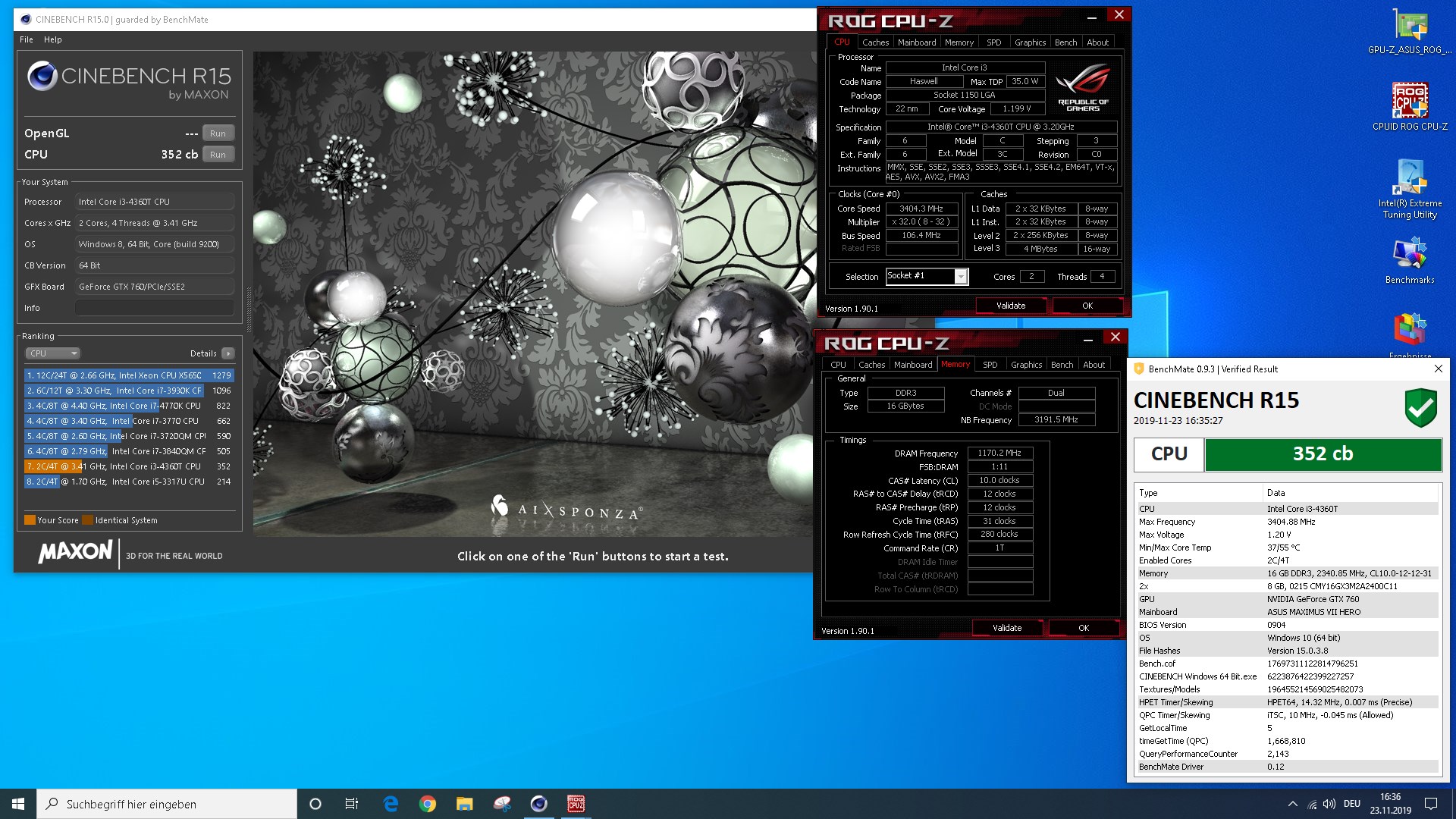Viewport: 1456px width, 819px height.
Task: Switch to Mainboard tab in top CPU-Z
Action: (x=917, y=42)
